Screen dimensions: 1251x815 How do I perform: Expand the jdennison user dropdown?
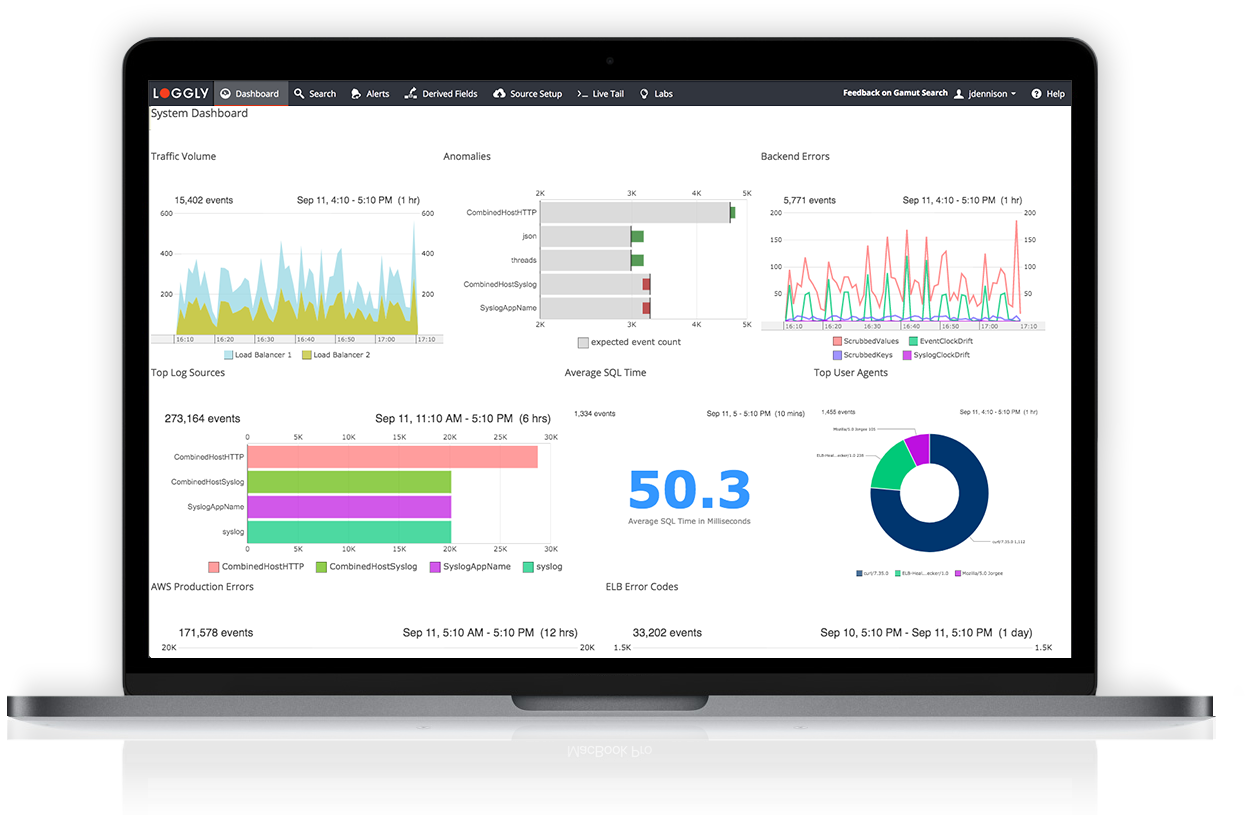(x=985, y=94)
